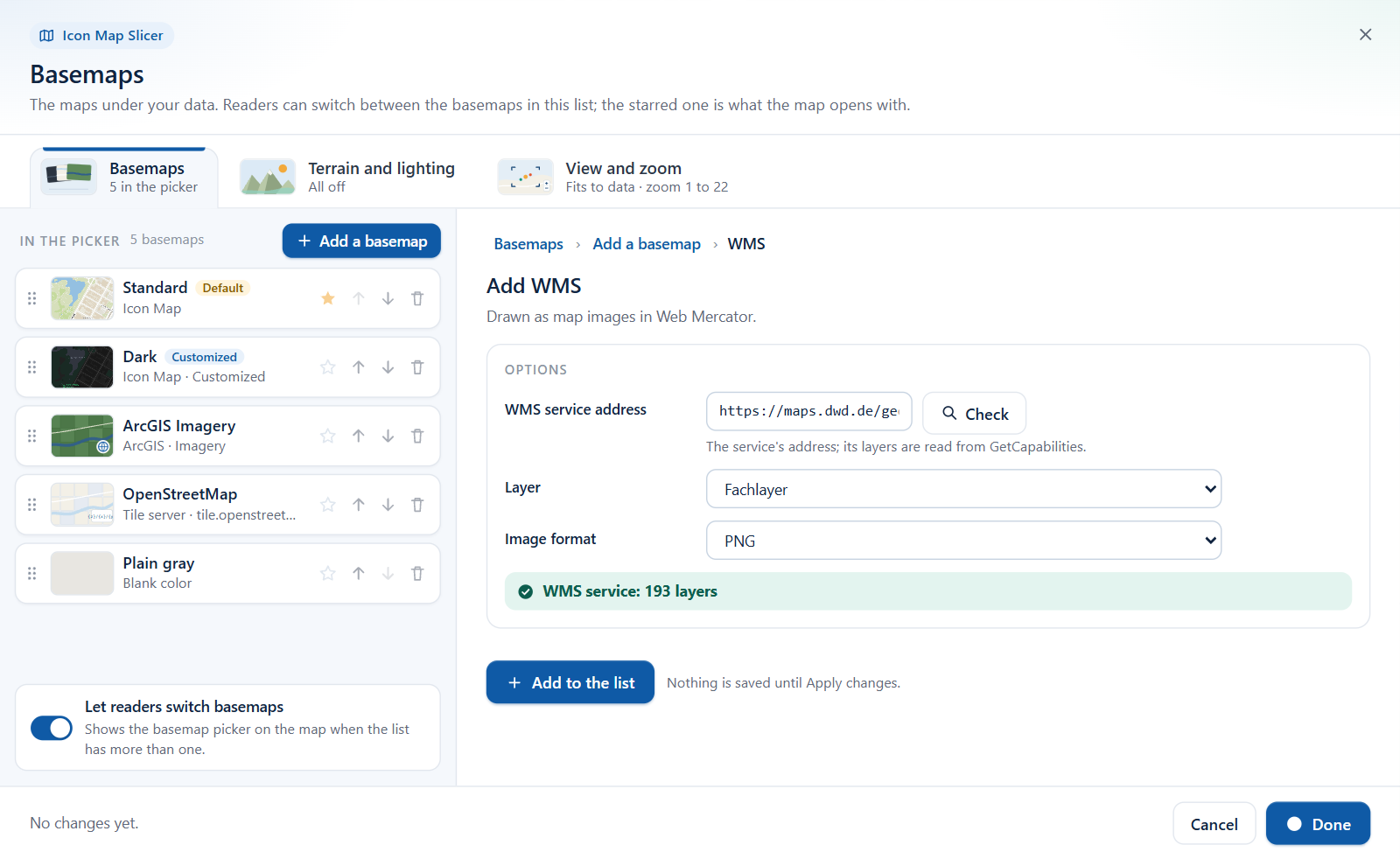Click Check to verify WMS address
Viewport: 1400px width, 859px height.
pos(975,413)
